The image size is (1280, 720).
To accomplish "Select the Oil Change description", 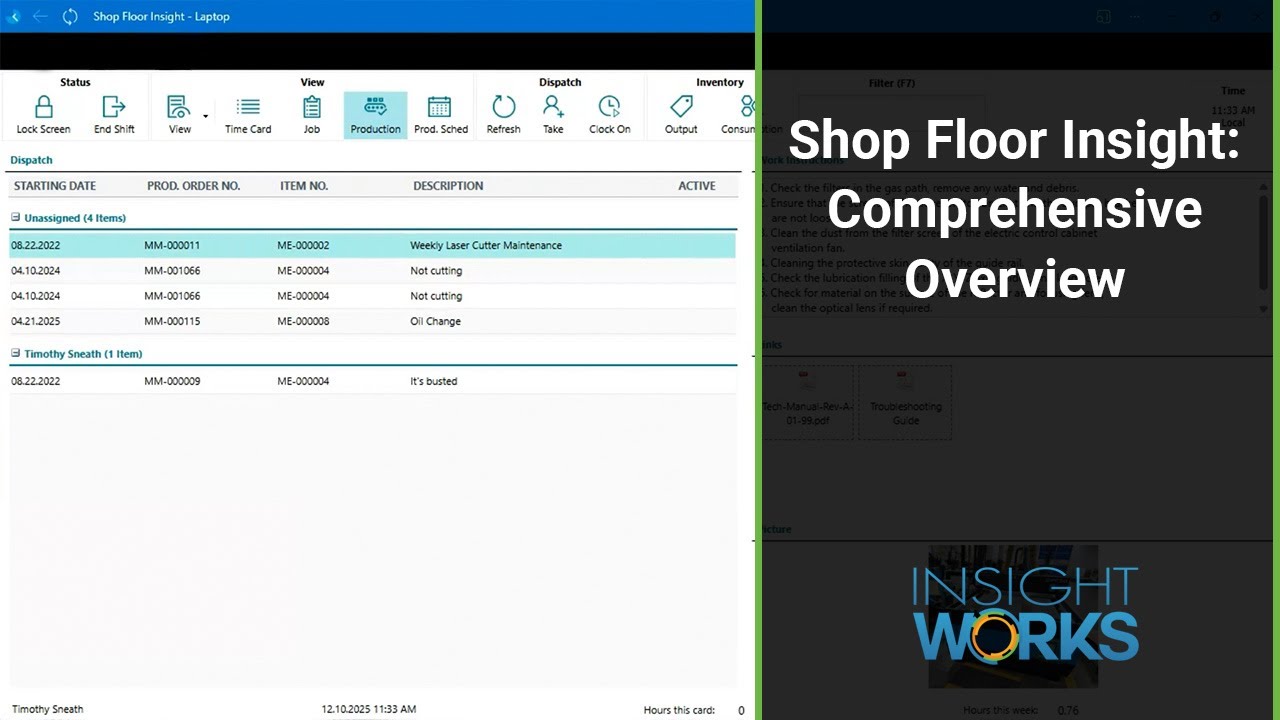I will click(x=435, y=321).
